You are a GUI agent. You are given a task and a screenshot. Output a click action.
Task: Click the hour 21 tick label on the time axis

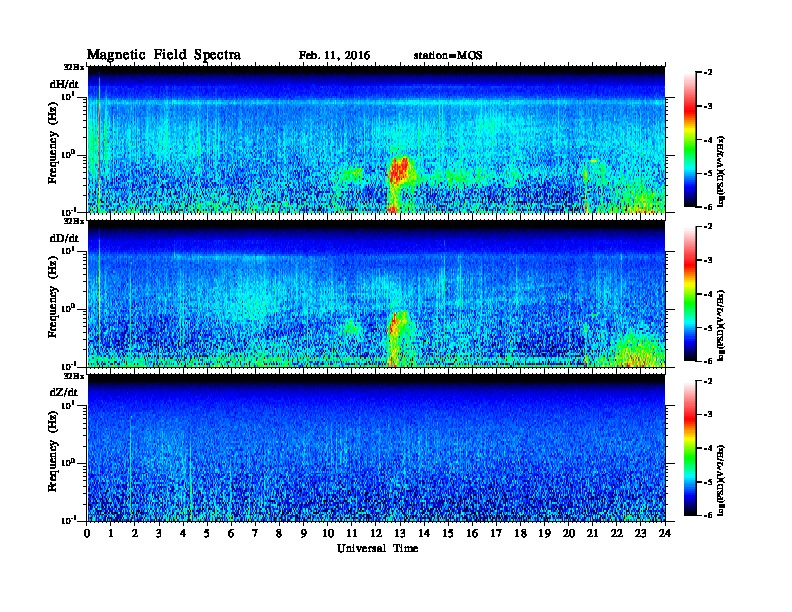pyautogui.click(x=592, y=534)
